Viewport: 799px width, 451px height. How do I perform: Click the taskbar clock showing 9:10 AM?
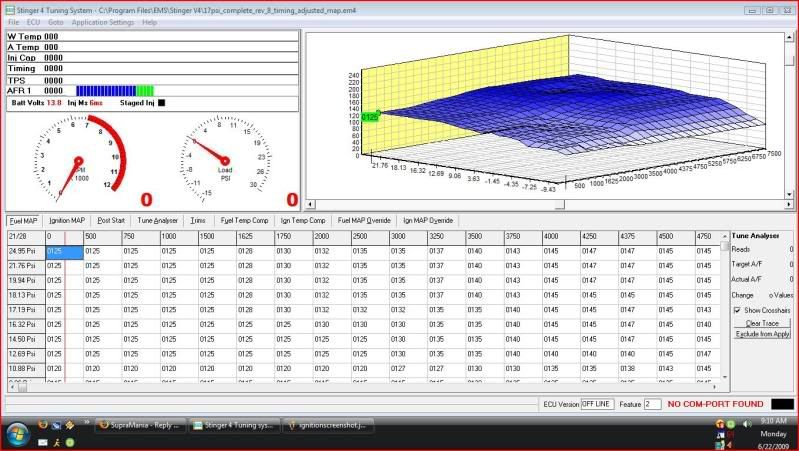774,421
